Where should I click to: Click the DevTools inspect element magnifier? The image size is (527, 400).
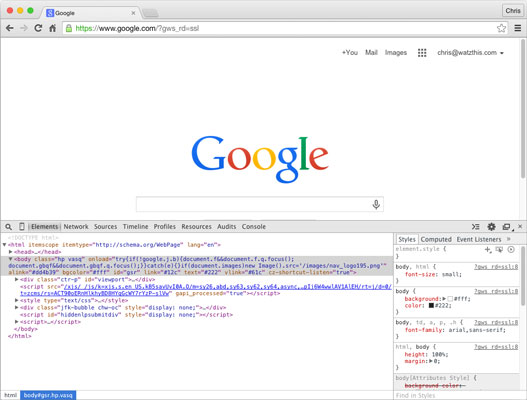tap(8, 227)
